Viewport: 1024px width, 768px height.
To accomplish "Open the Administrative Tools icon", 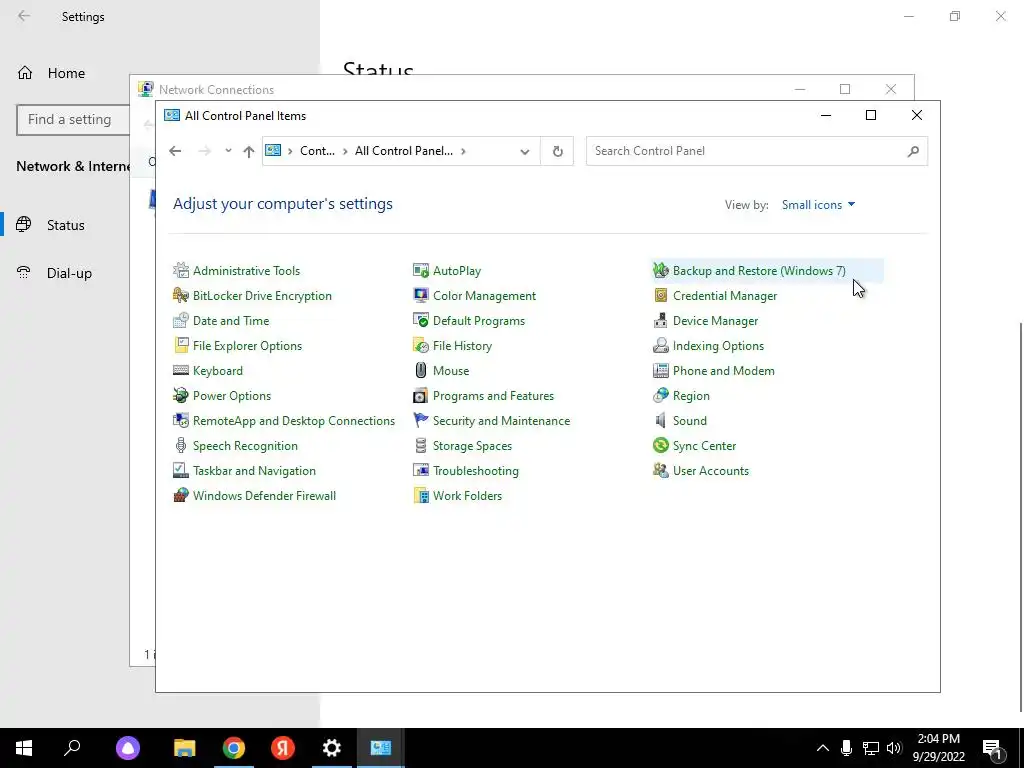I will pos(181,270).
